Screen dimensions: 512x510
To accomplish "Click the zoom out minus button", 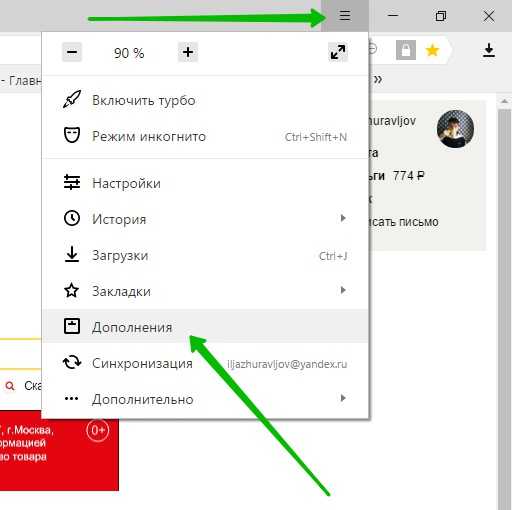I will (72, 52).
